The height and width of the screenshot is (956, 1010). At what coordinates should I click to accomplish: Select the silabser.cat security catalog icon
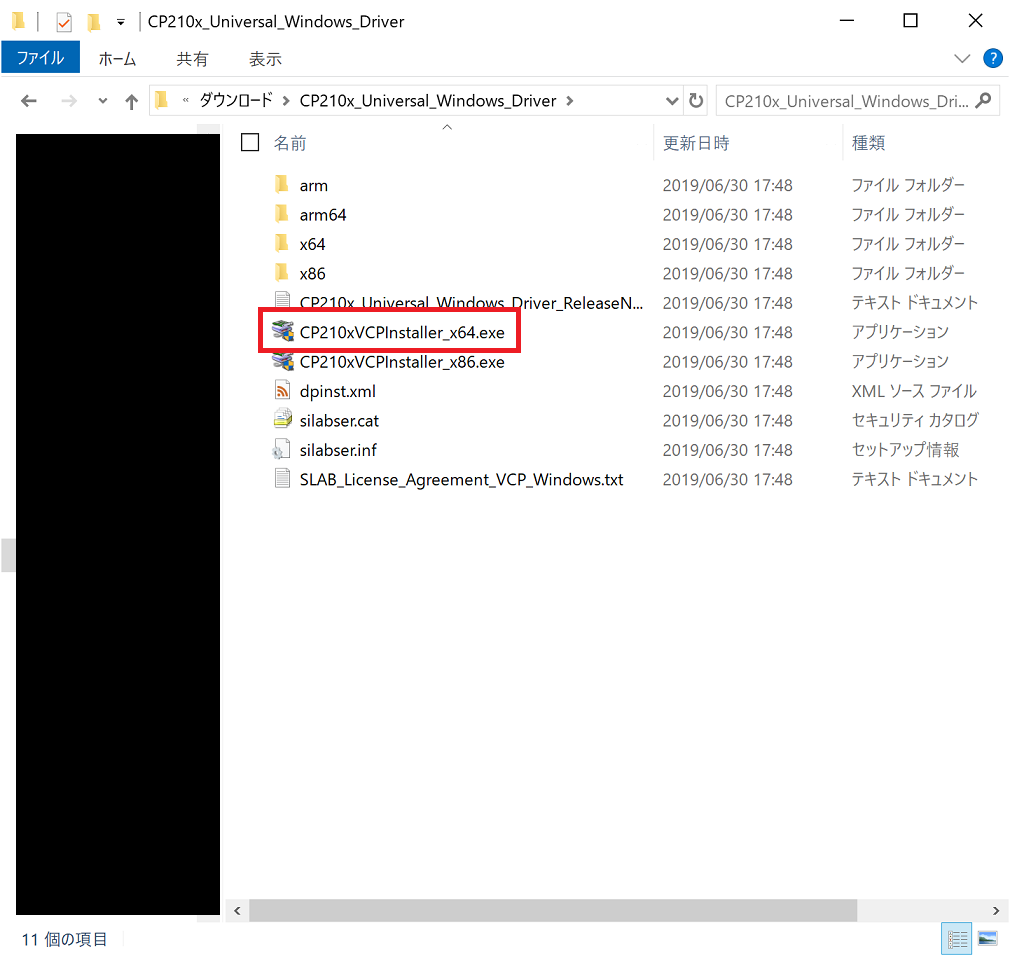pos(282,421)
